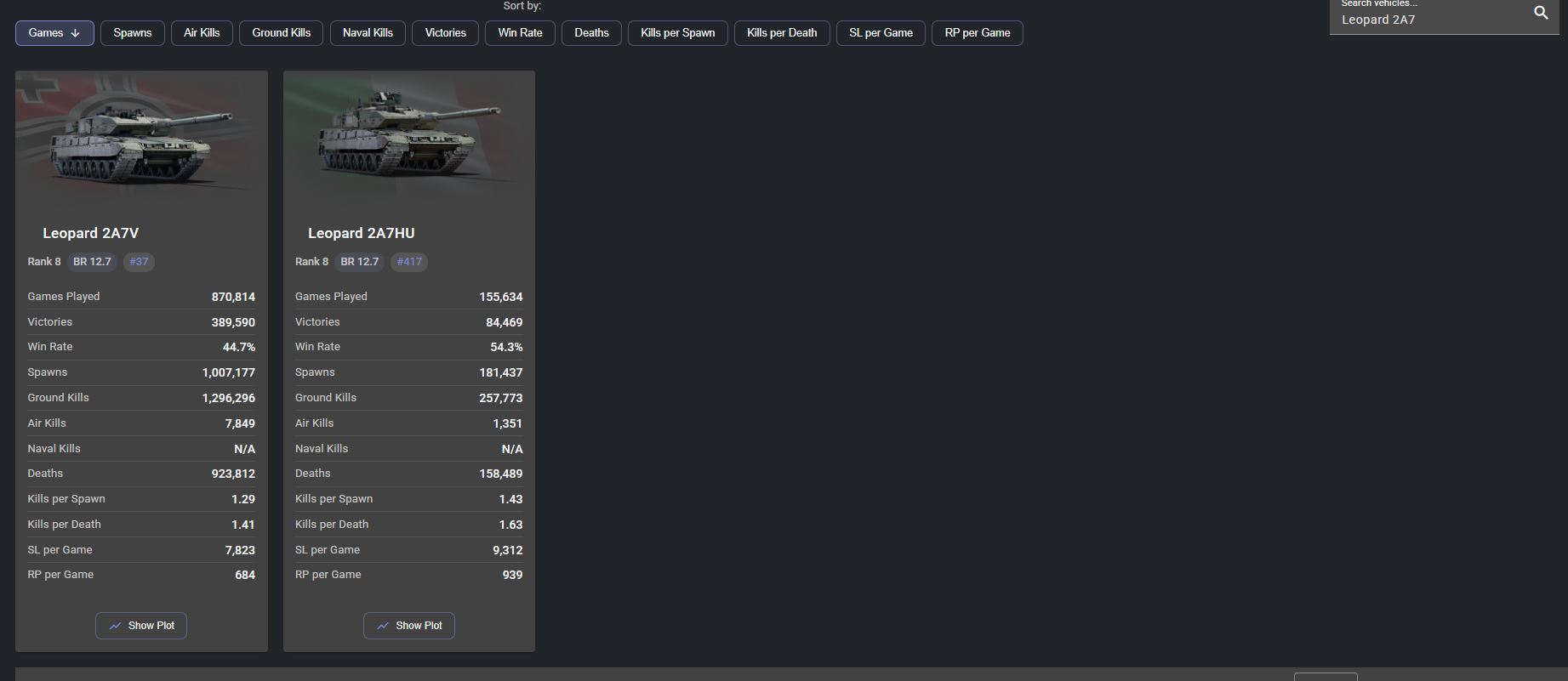Image resolution: width=1568 pixels, height=681 pixels.
Task: Sort by Kills per Spawn
Action: tap(677, 33)
